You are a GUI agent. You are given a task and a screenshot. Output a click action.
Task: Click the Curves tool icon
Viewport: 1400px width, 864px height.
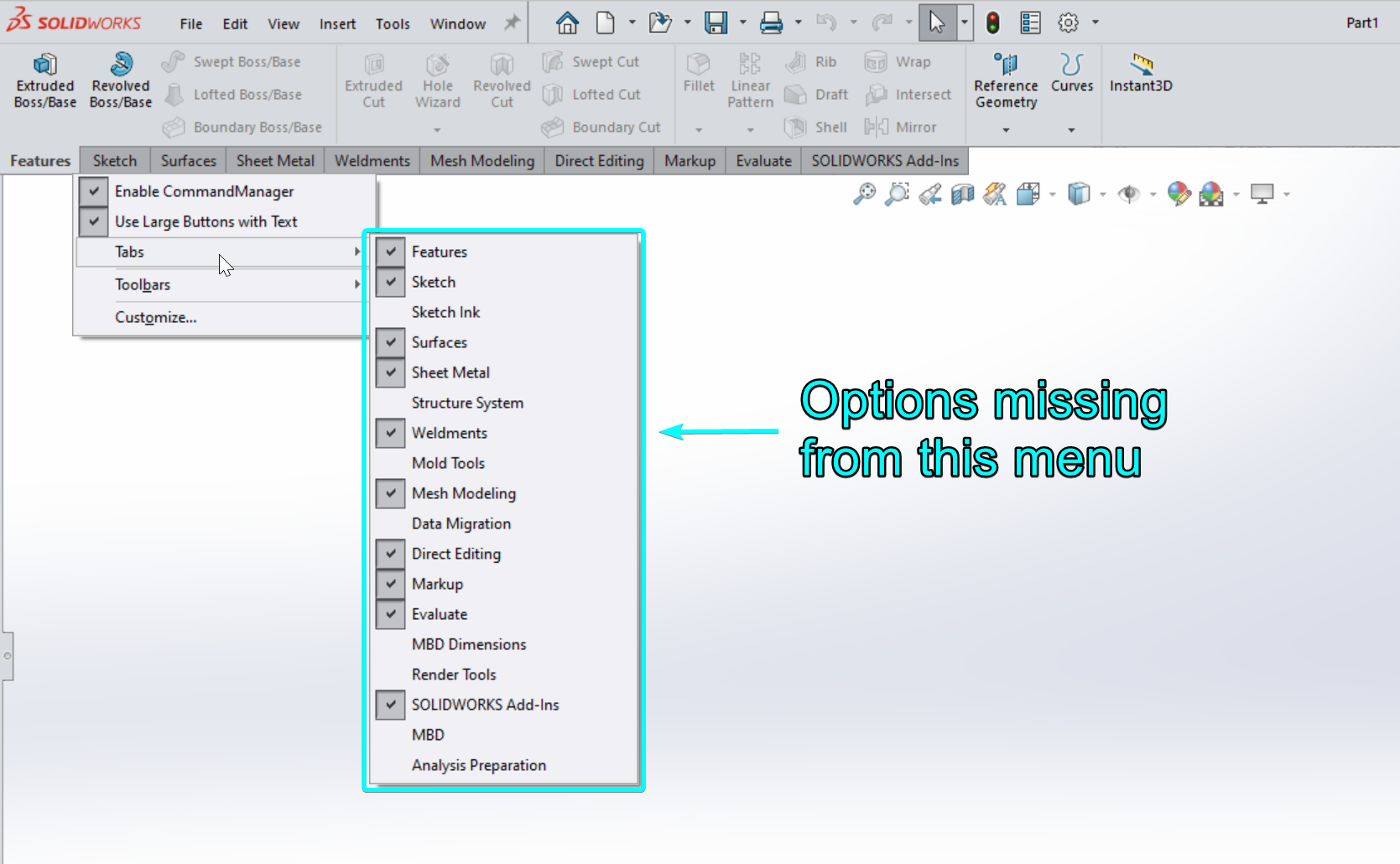click(x=1071, y=65)
